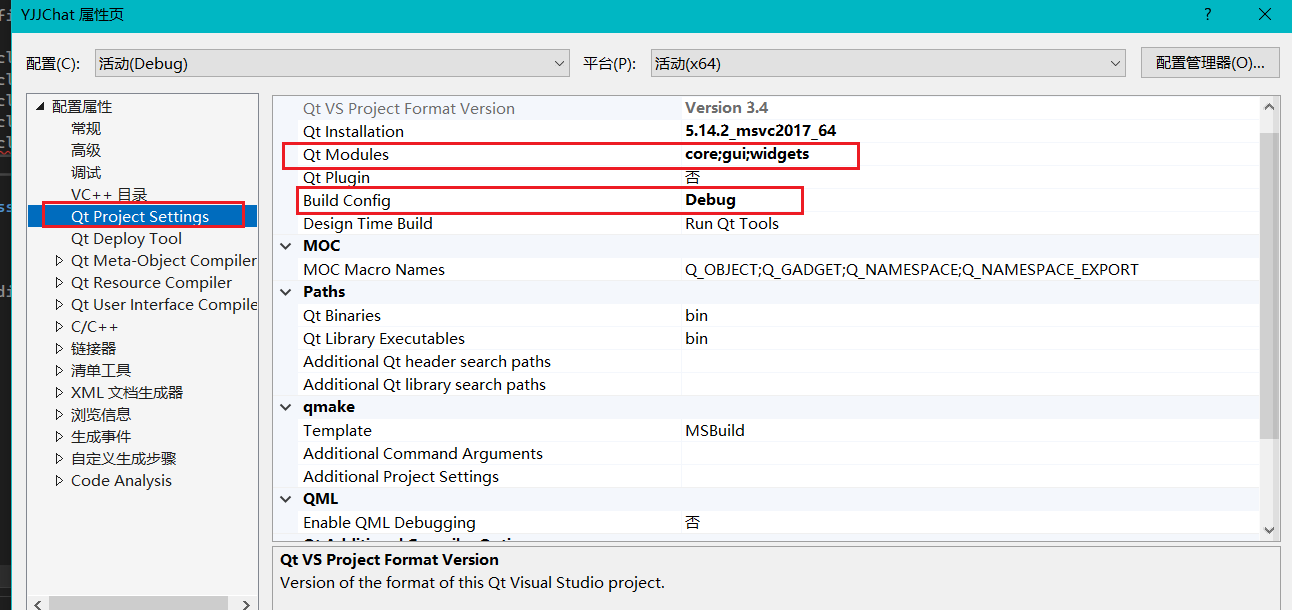Click the property grid scrollbar down arrow

click(x=1269, y=530)
